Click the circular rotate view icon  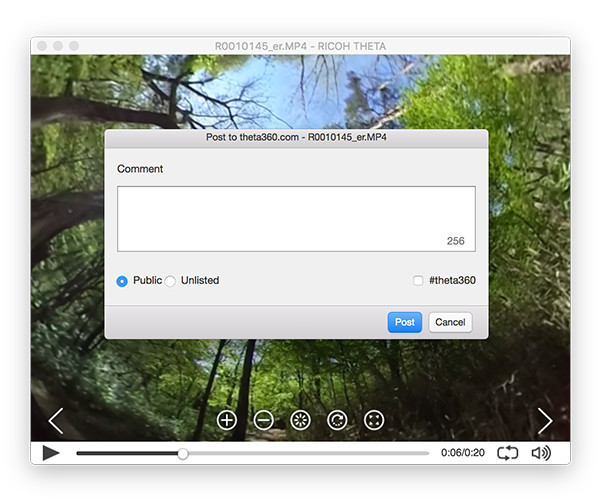[x=338, y=420]
